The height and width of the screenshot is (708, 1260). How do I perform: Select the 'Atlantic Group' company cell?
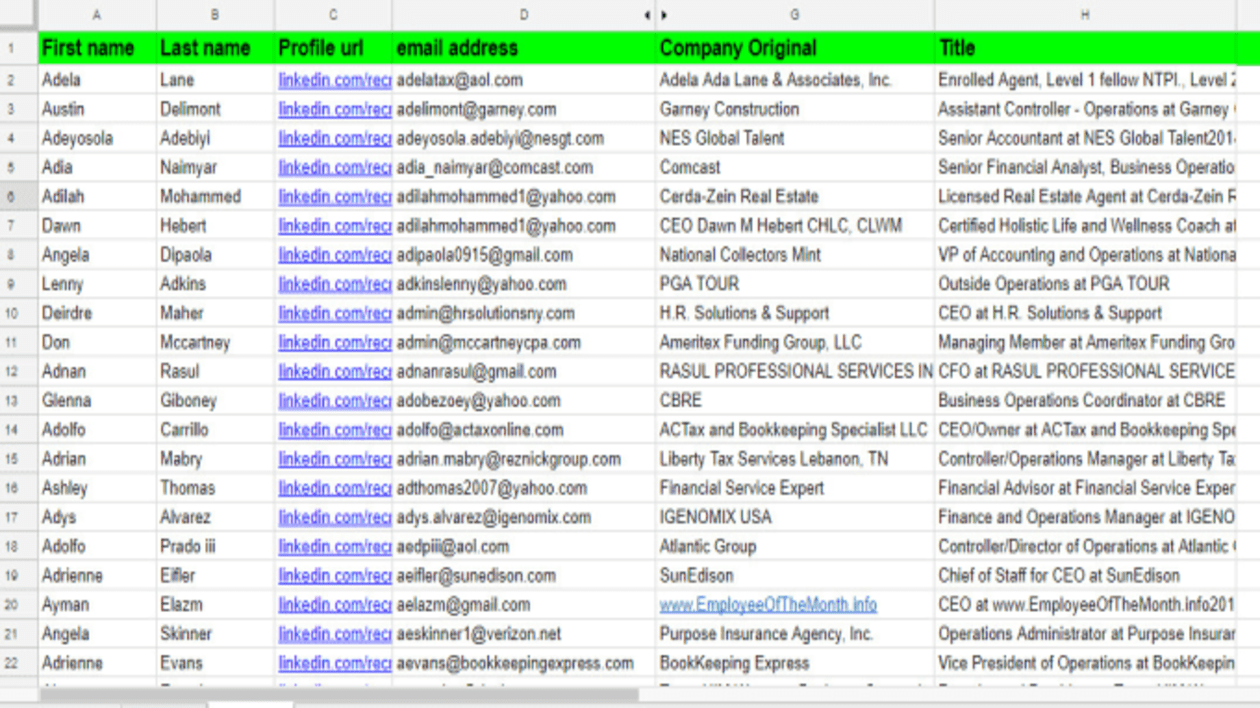click(795, 547)
